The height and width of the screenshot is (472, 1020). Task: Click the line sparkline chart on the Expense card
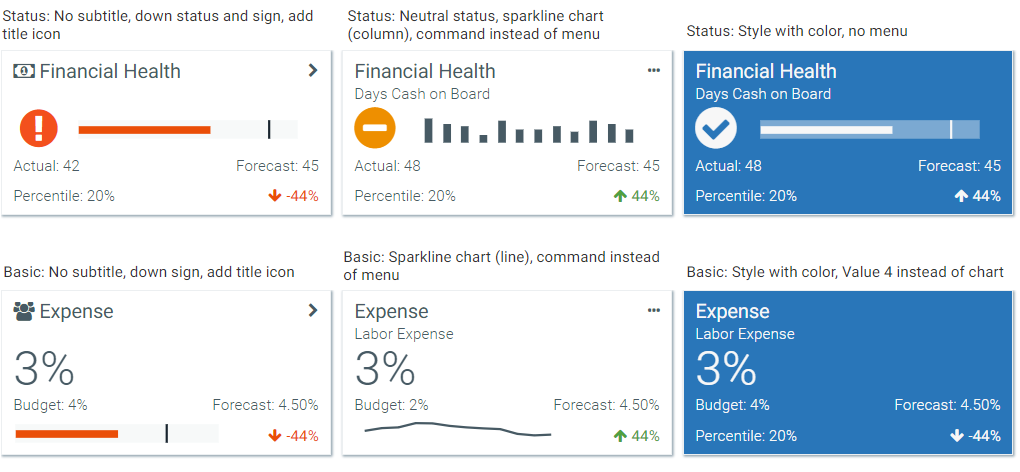(x=458, y=430)
